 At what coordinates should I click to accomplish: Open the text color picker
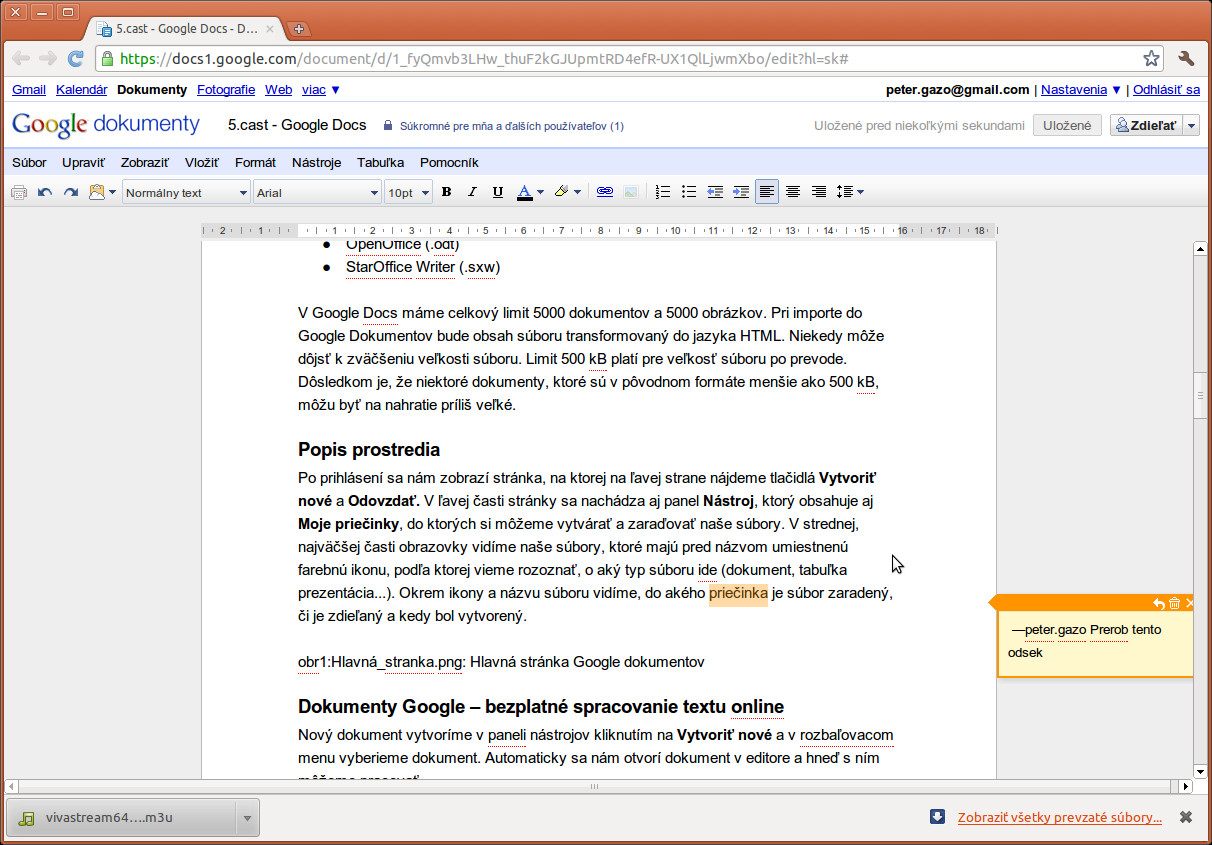click(x=530, y=192)
